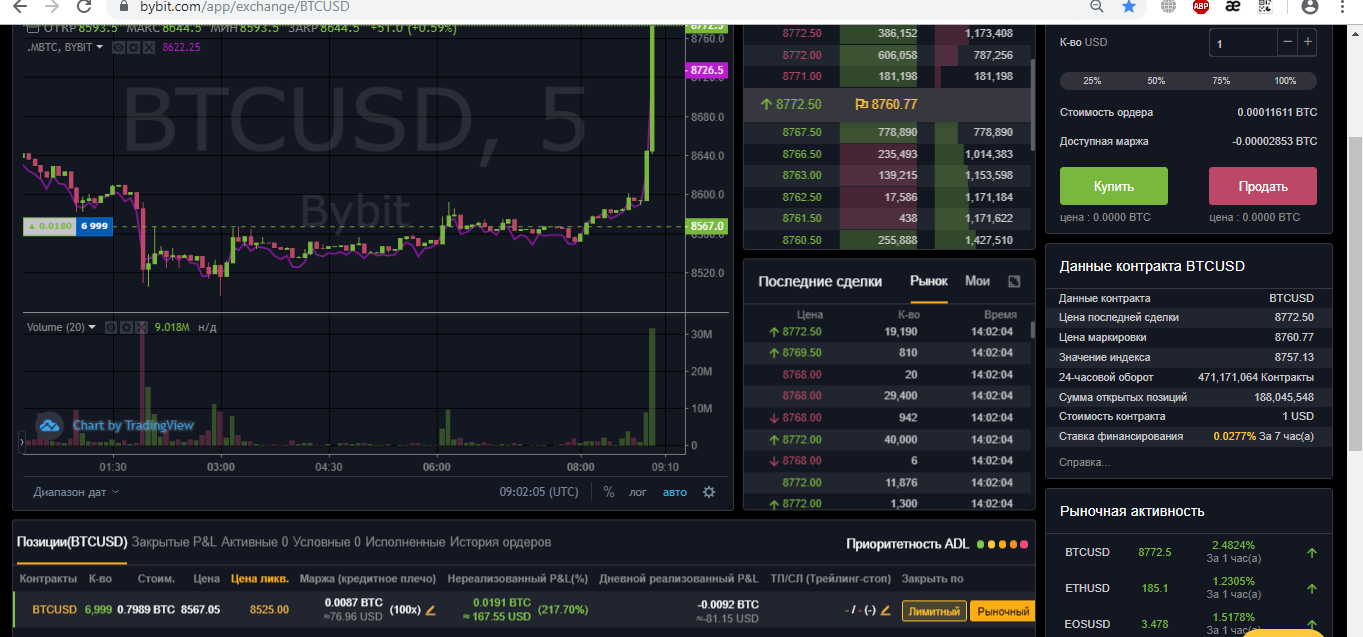The height and width of the screenshot is (637, 1363).
Task: Click the mark price 8760.77 flag
Action: (886, 104)
